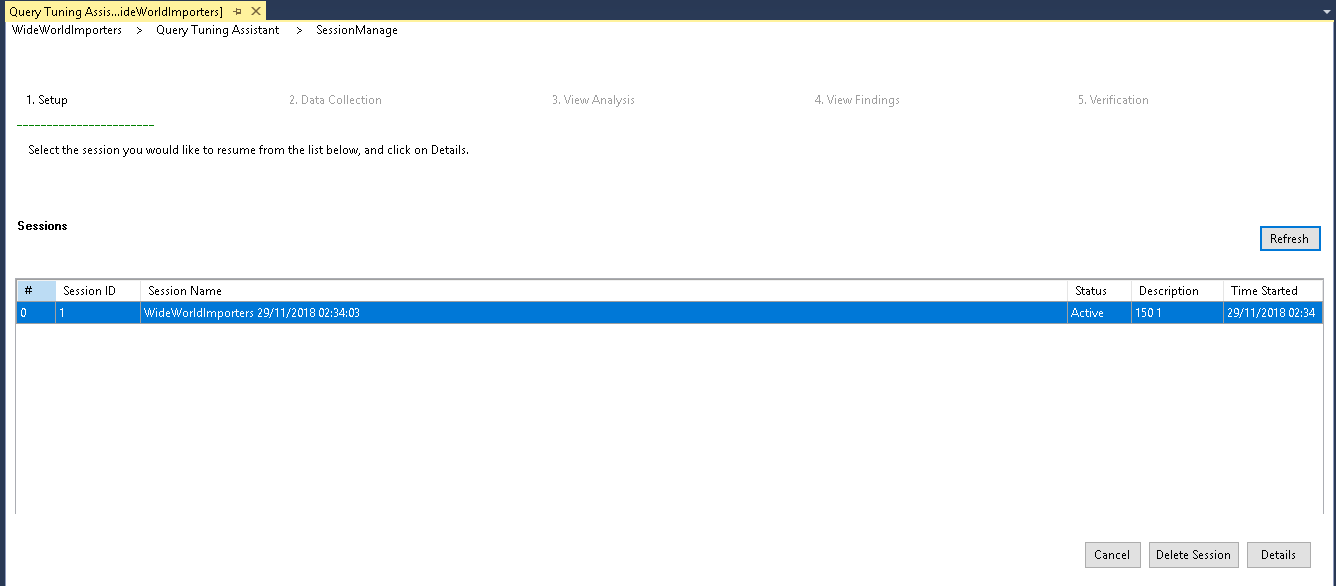Go to step 3. View Analysis
This screenshot has width=1336, height=586.
[593, 100]
